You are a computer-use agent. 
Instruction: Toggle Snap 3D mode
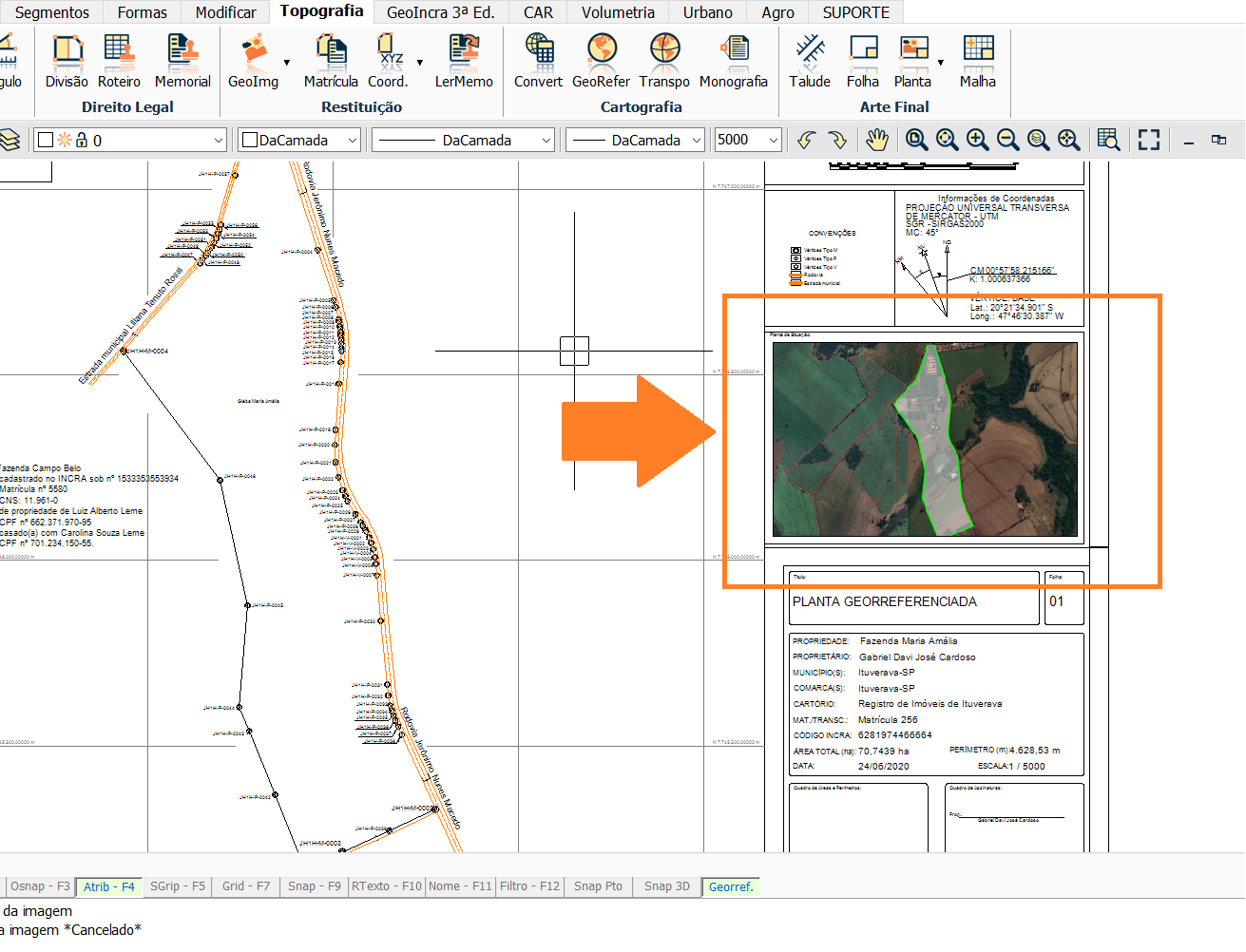point(667,885)
